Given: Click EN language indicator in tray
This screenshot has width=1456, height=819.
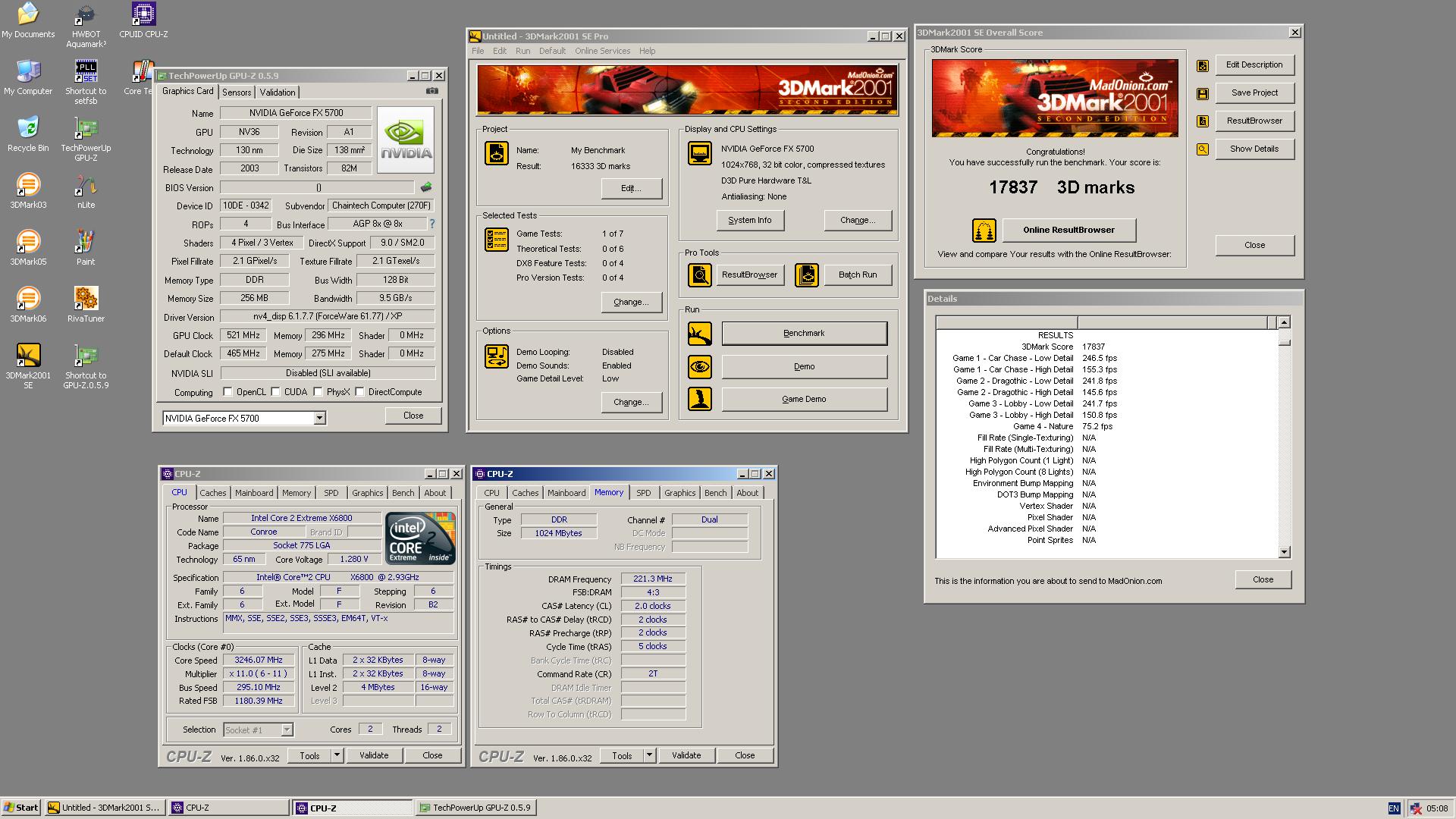Looking at the screenshot, I should [1394, 808].
